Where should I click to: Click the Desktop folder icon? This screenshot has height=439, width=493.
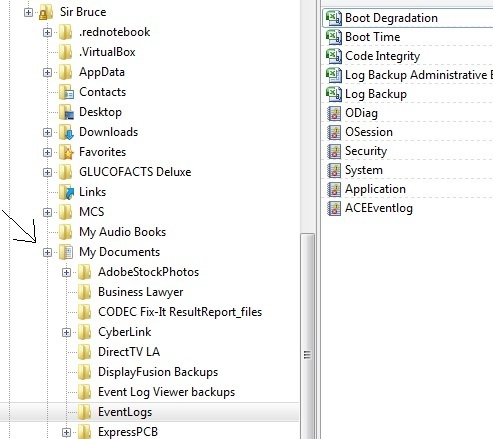[66, 112]
